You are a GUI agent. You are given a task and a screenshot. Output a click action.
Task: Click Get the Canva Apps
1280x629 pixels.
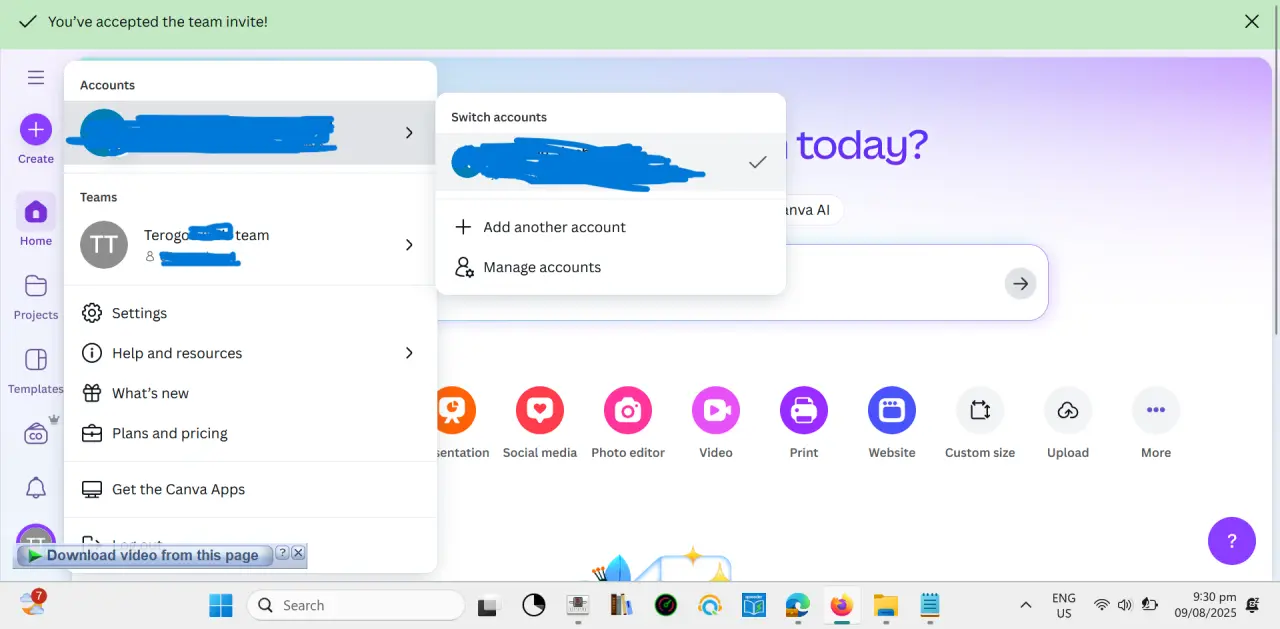point(250,489)
